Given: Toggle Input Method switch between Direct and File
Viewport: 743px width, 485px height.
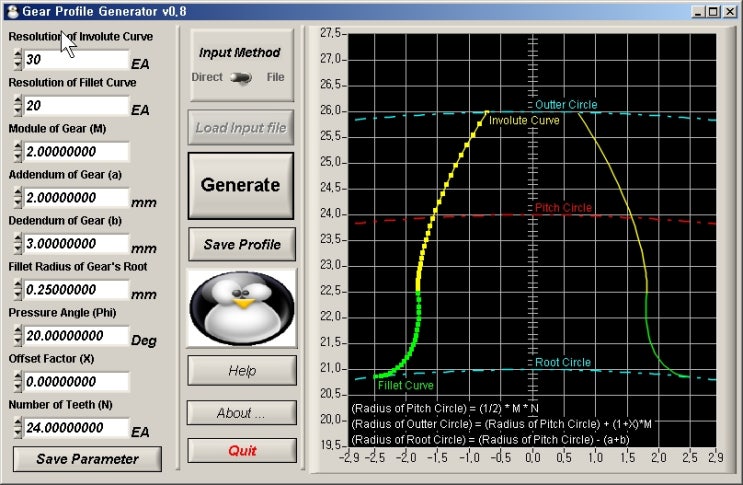Looking at the screenshot, I should 241,77.
